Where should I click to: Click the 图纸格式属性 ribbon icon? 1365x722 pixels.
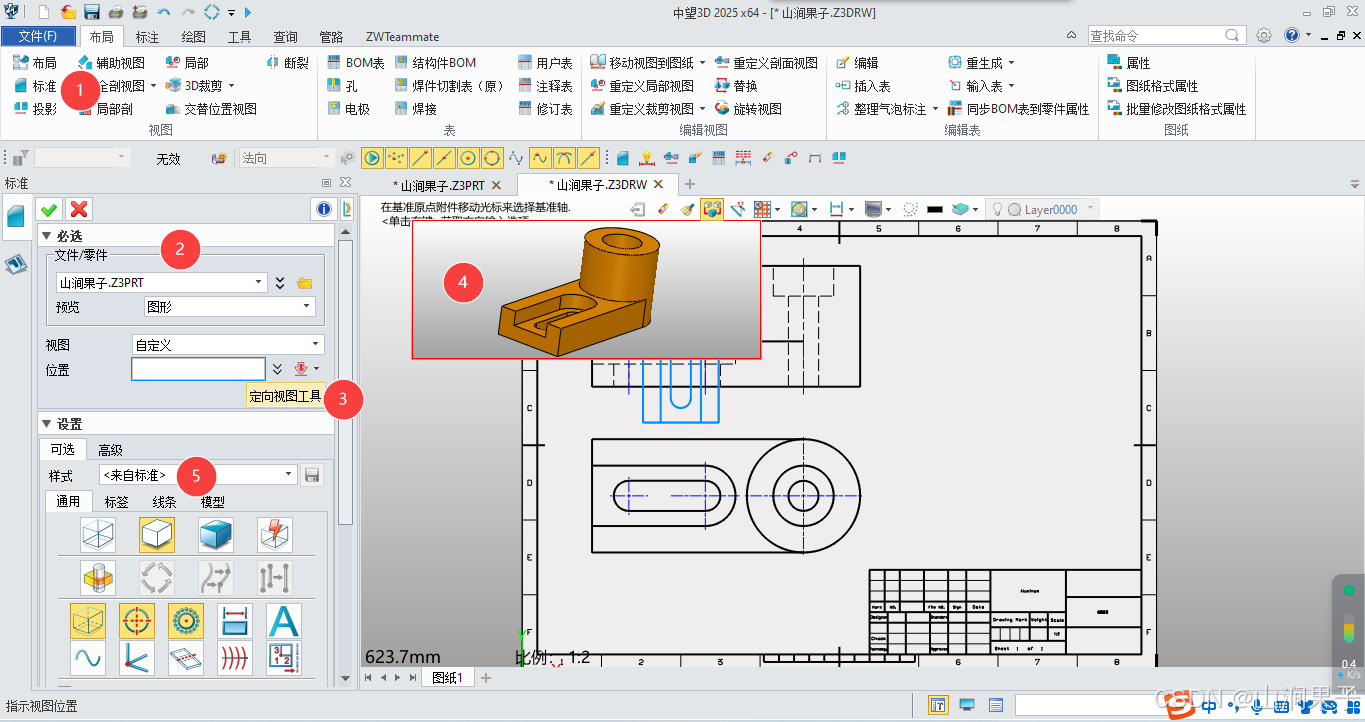pos(1115,86)
